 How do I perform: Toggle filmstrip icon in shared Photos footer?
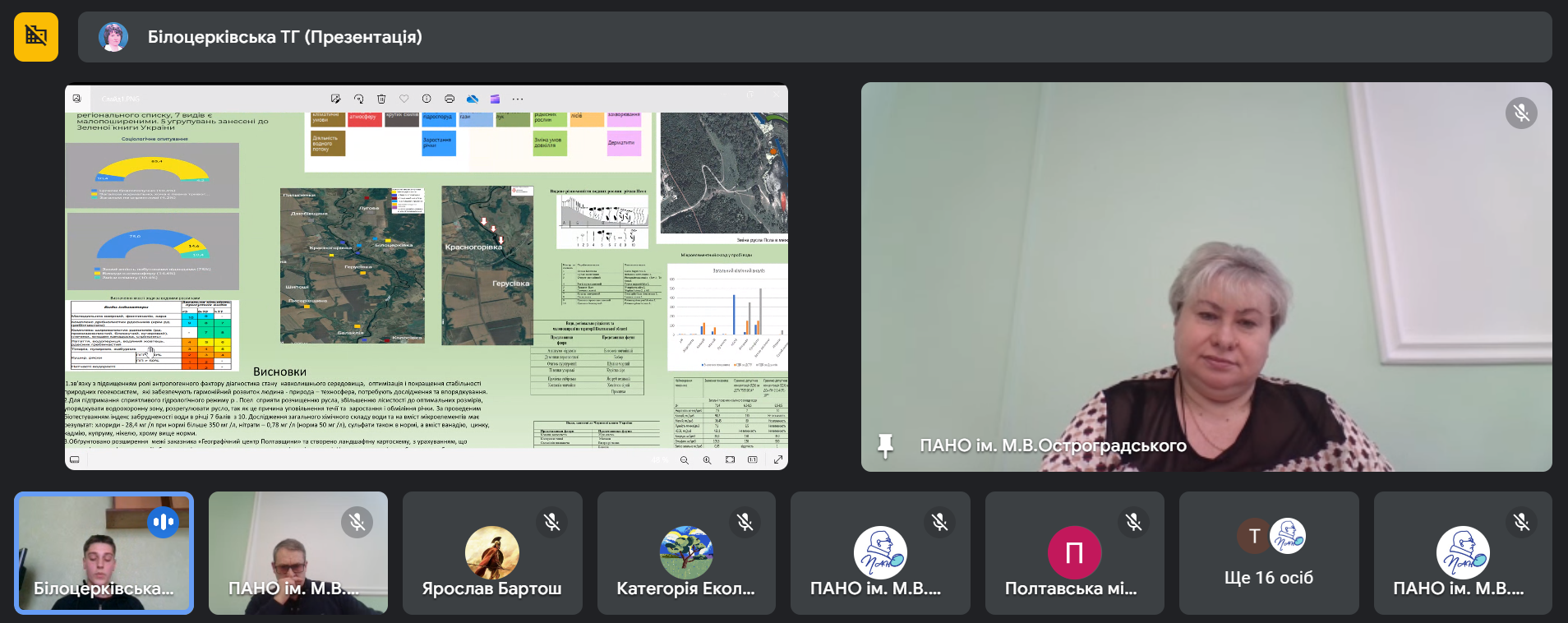point(75,459)
